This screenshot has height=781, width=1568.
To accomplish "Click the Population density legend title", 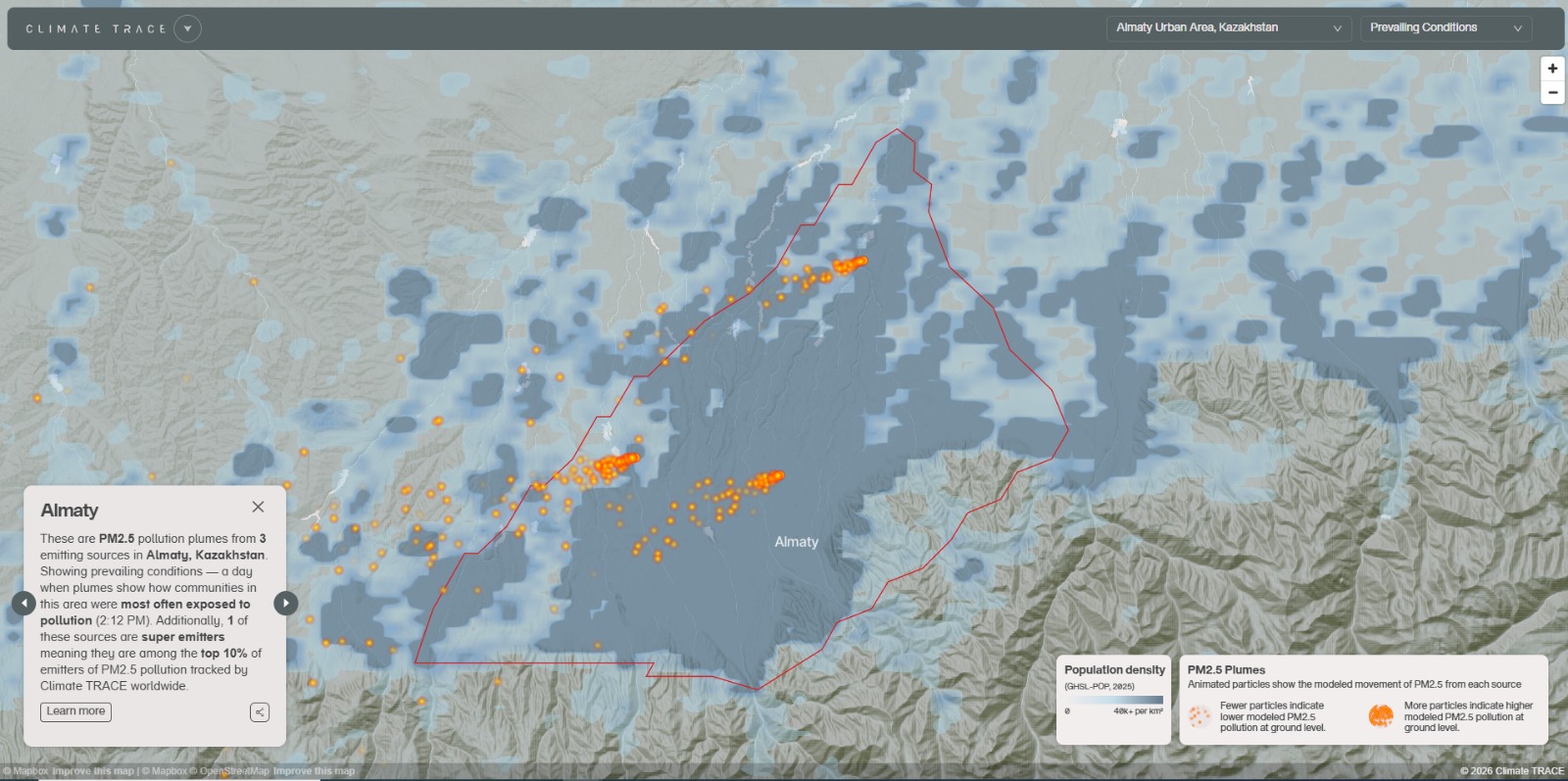I will [1115, 670].
